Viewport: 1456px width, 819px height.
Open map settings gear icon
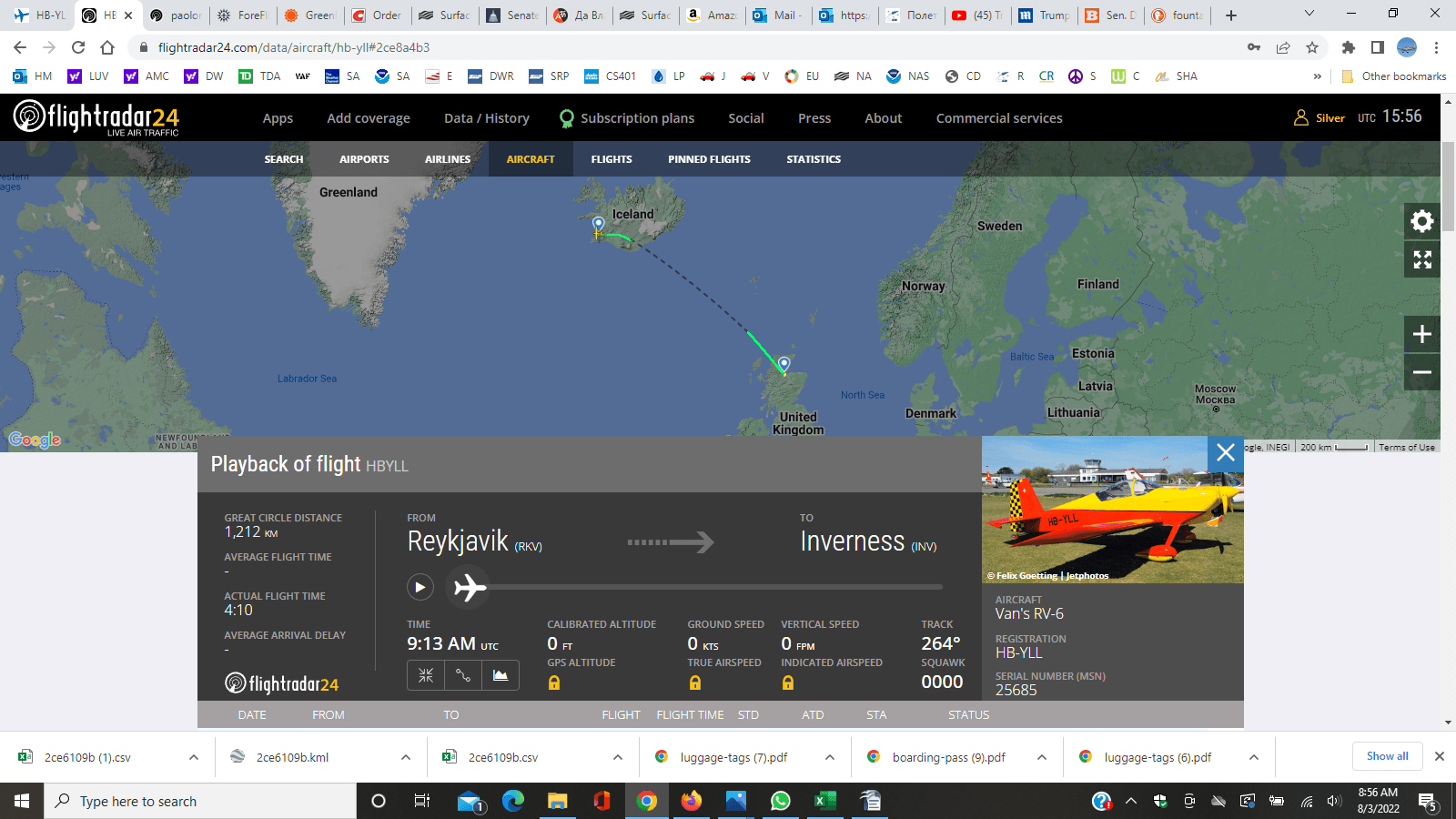coord(1421,221)
